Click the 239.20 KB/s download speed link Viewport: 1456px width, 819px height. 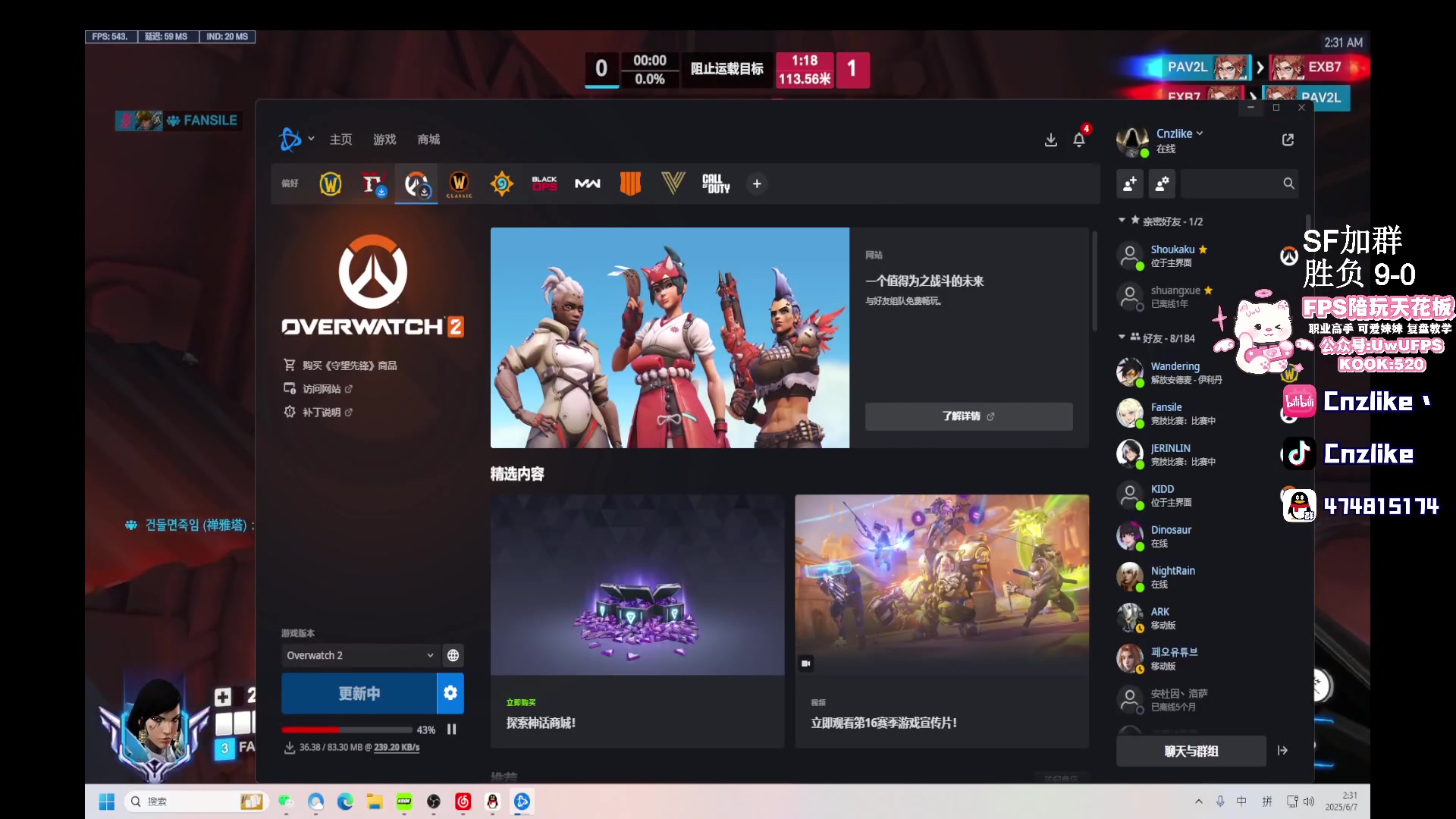(397, 748)
